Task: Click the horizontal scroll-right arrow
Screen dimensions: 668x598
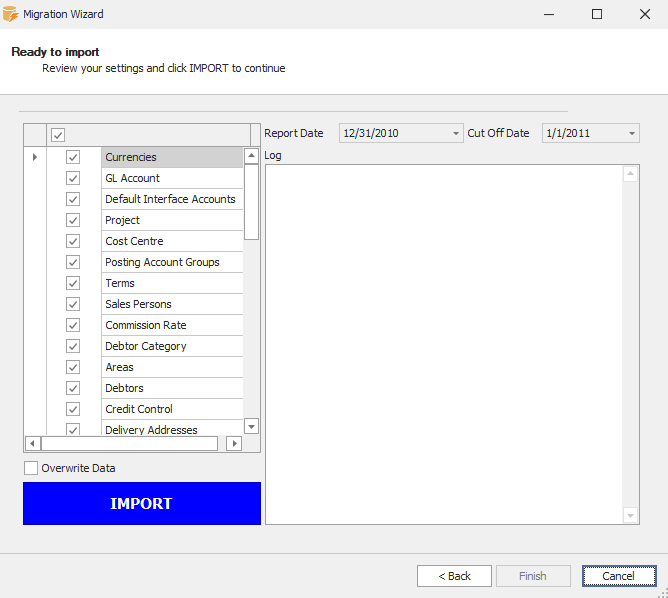Action: click(234, 443)
